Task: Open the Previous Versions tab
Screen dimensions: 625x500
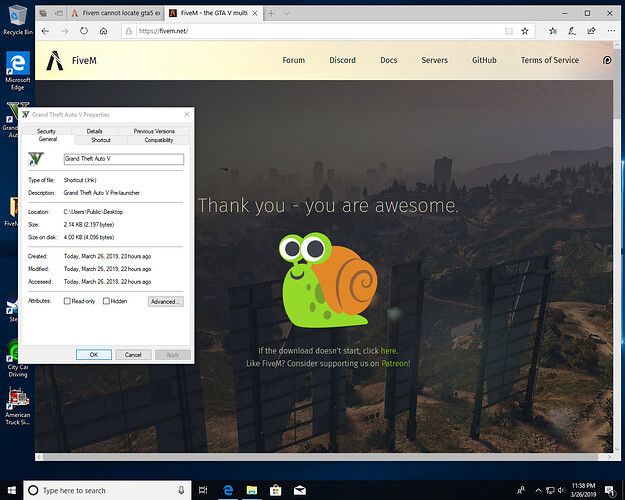Action: point(154,131)
